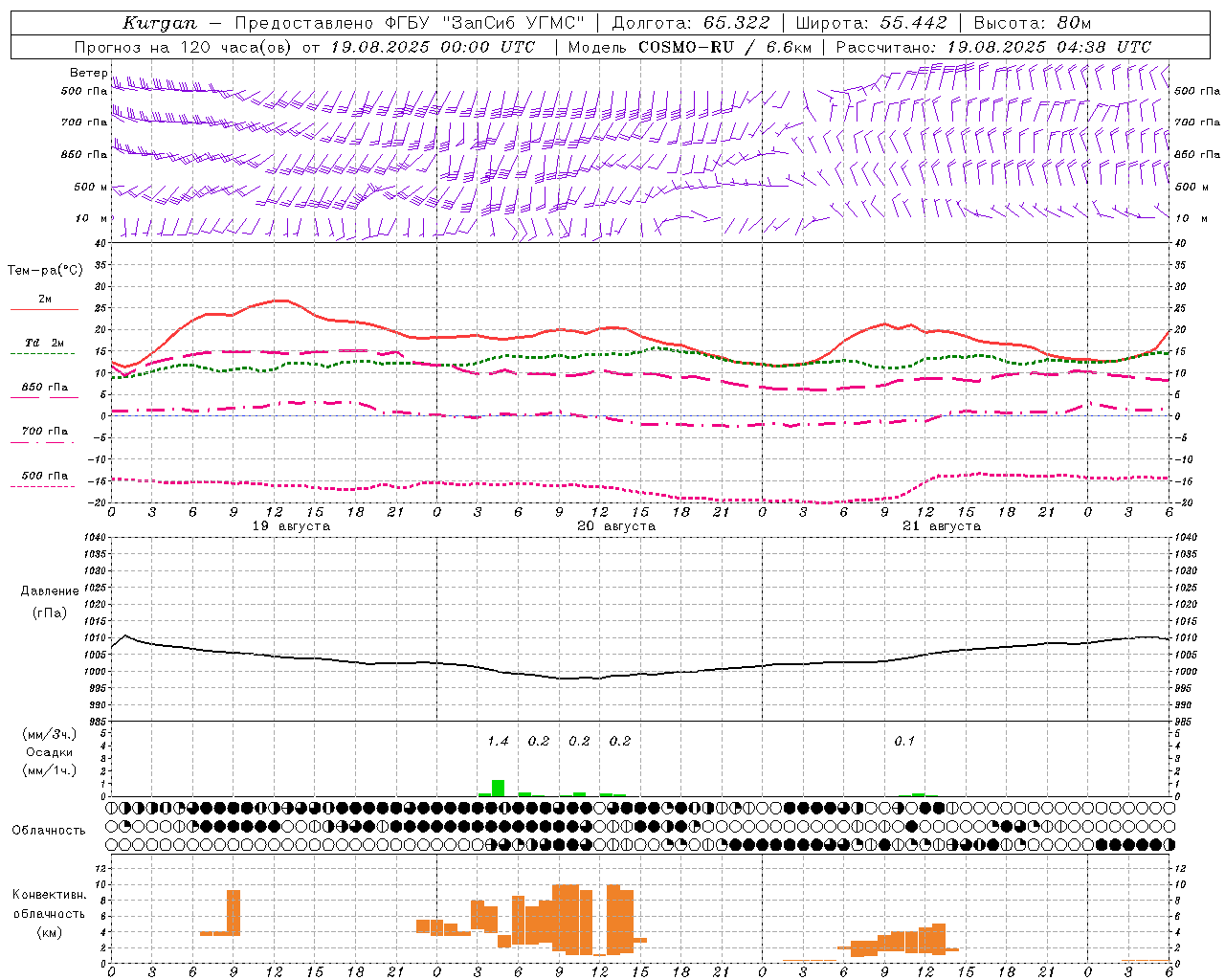Image resolution: width=1225 pixels, height=980 pixels.
Task: Click the 'Td 2м' dew point legend entry
Action: pyautogui.click(x=45, y=343)
